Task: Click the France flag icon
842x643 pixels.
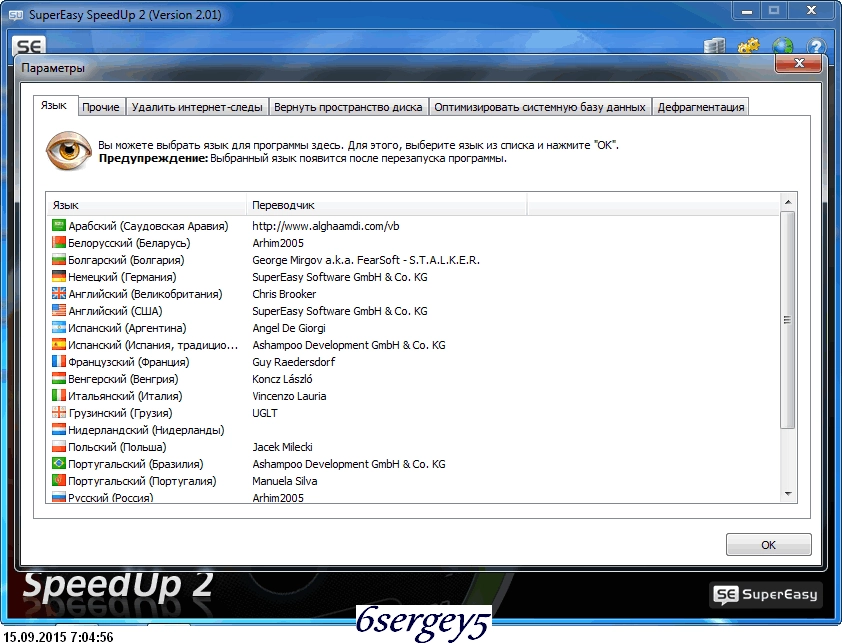Action: (x=59, y=362)
